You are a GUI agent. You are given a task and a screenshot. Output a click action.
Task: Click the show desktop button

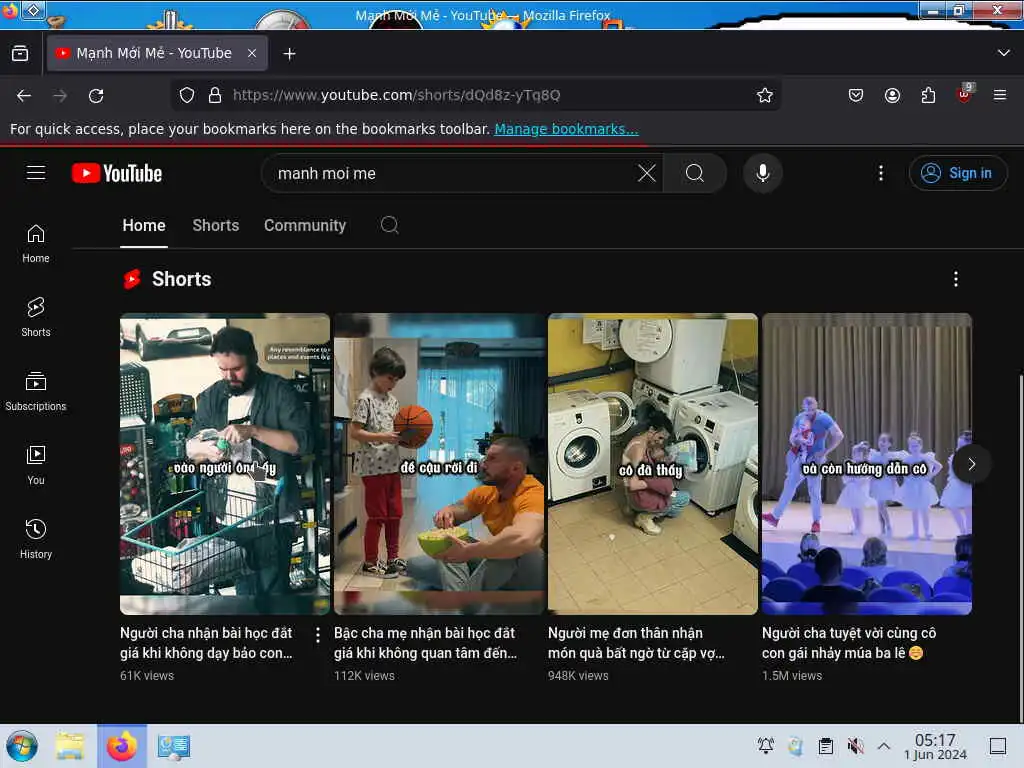tap(998, 746)
